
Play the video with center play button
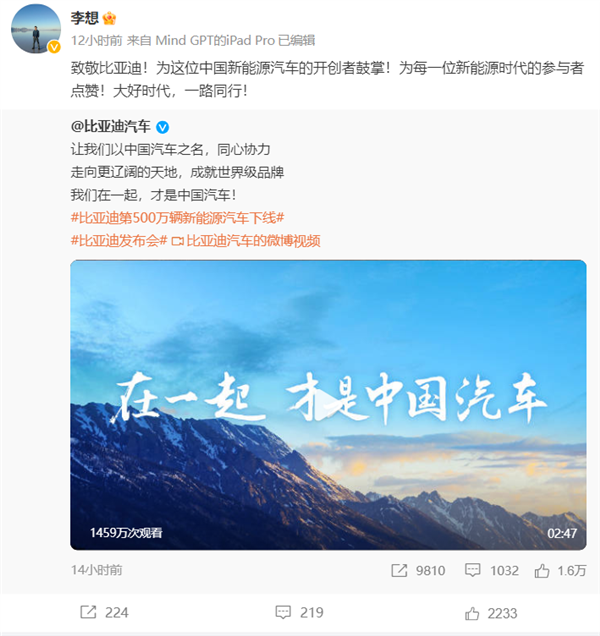click(x=328, y=404)
